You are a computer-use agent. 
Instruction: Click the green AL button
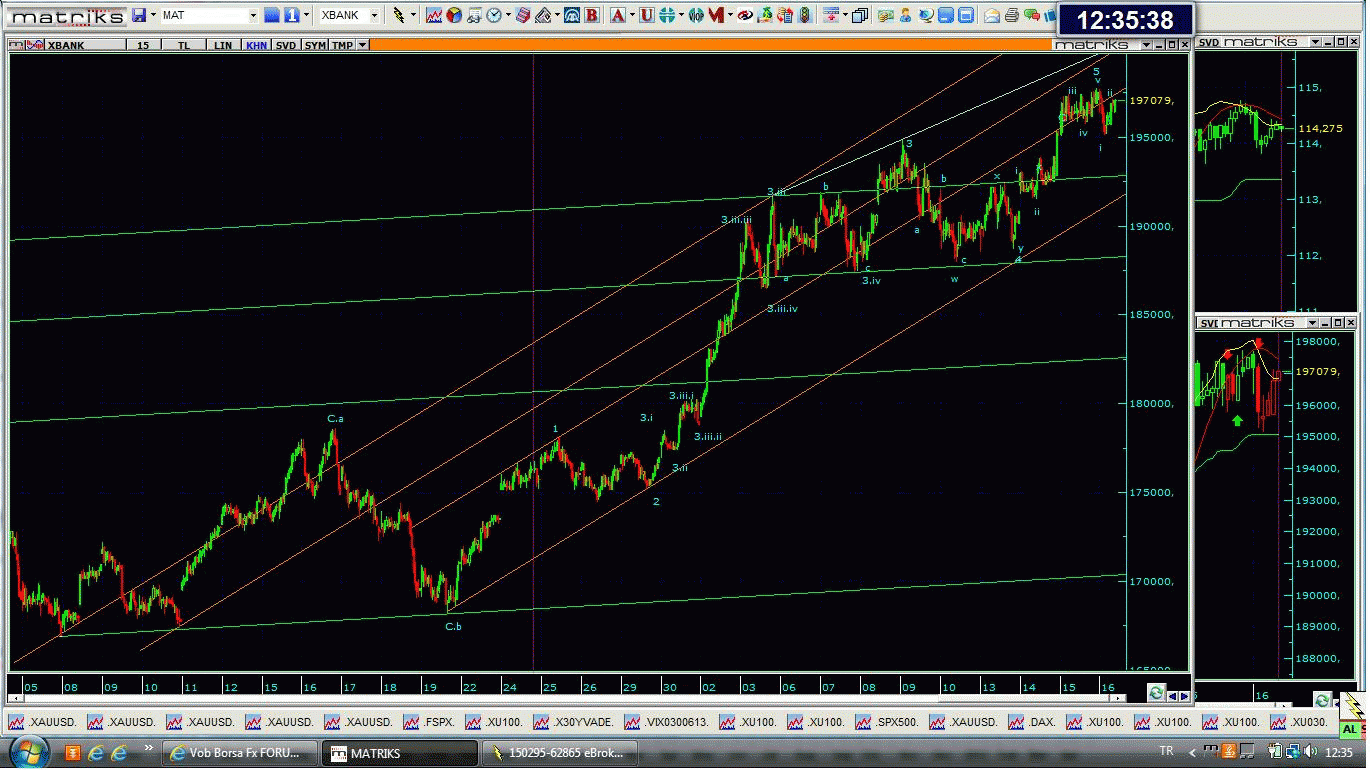click(x=1350, y=730)
